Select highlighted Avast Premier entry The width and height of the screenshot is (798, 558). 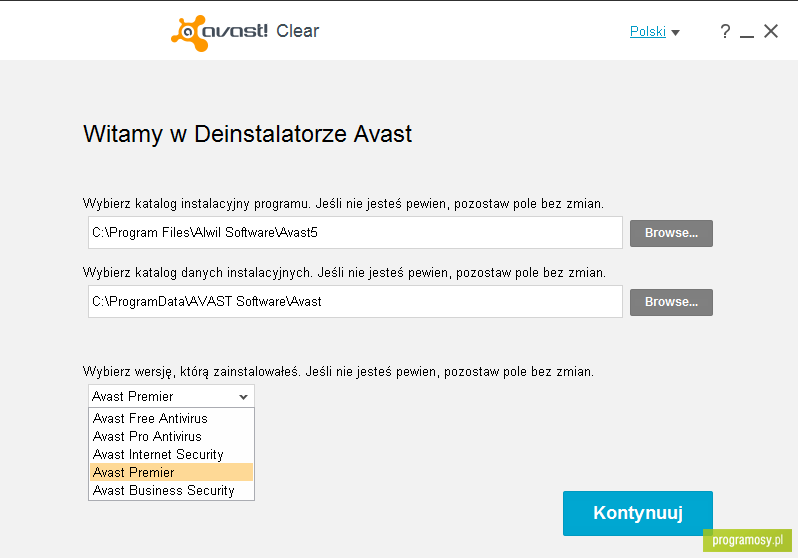[171, 472]
